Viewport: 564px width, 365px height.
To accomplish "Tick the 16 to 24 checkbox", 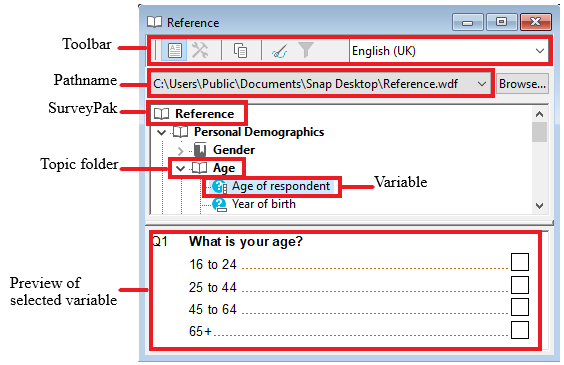I will [x=520, y=262].
